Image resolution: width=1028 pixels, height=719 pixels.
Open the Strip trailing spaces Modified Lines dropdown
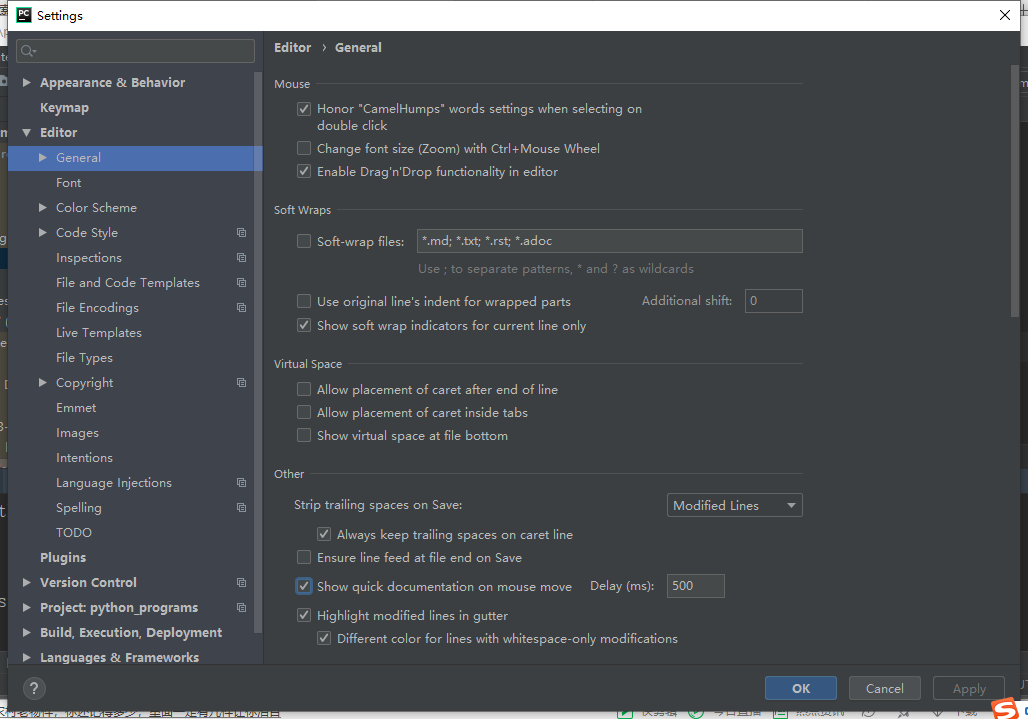point(734,505)
